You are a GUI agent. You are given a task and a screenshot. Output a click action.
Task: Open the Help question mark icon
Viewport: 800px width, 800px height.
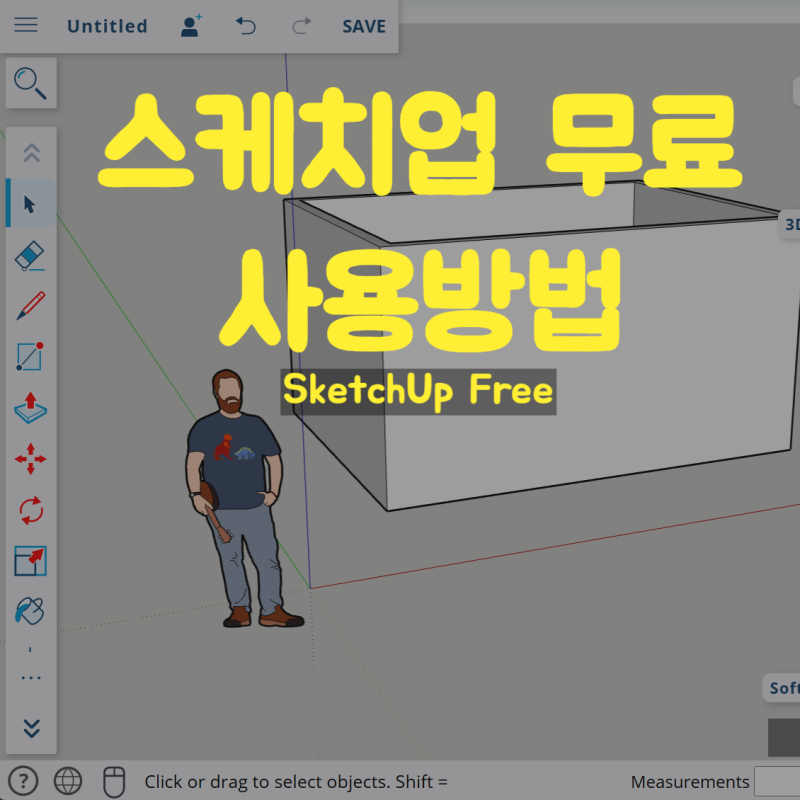pos(23,781)
